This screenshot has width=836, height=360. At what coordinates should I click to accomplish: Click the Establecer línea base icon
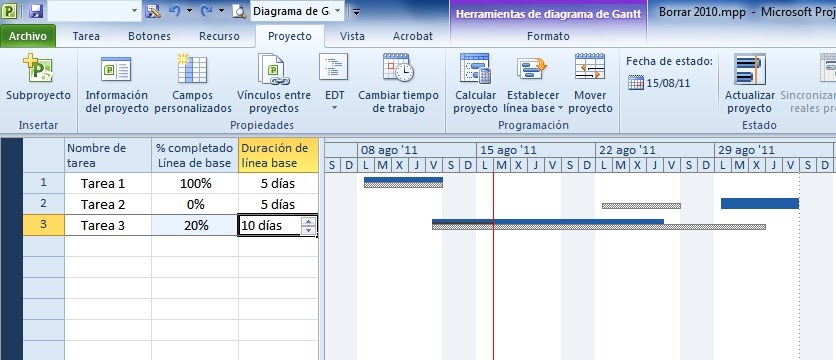click(x=532, y=68)
